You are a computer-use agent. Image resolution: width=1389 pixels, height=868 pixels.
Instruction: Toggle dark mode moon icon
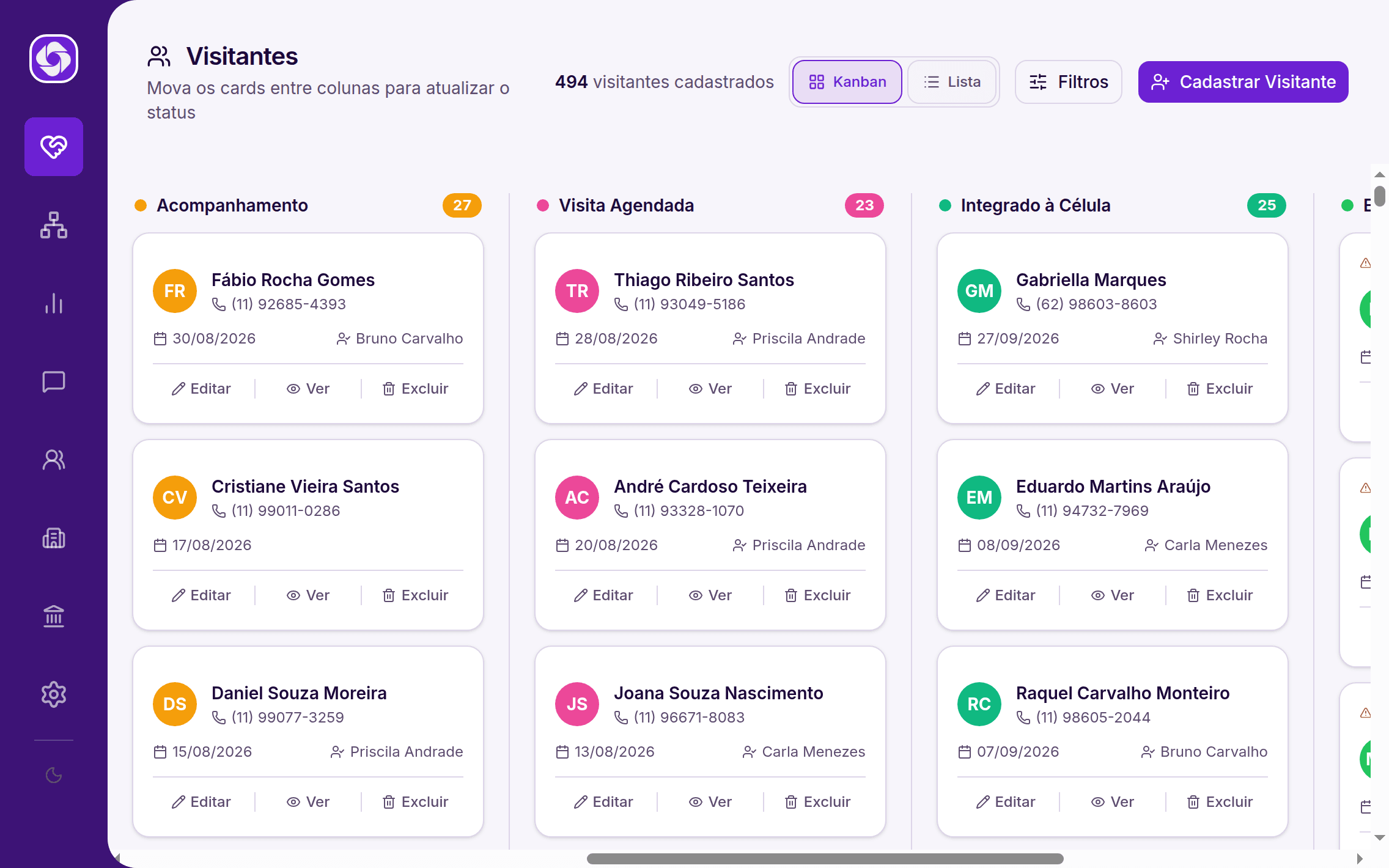pos(54,775)
